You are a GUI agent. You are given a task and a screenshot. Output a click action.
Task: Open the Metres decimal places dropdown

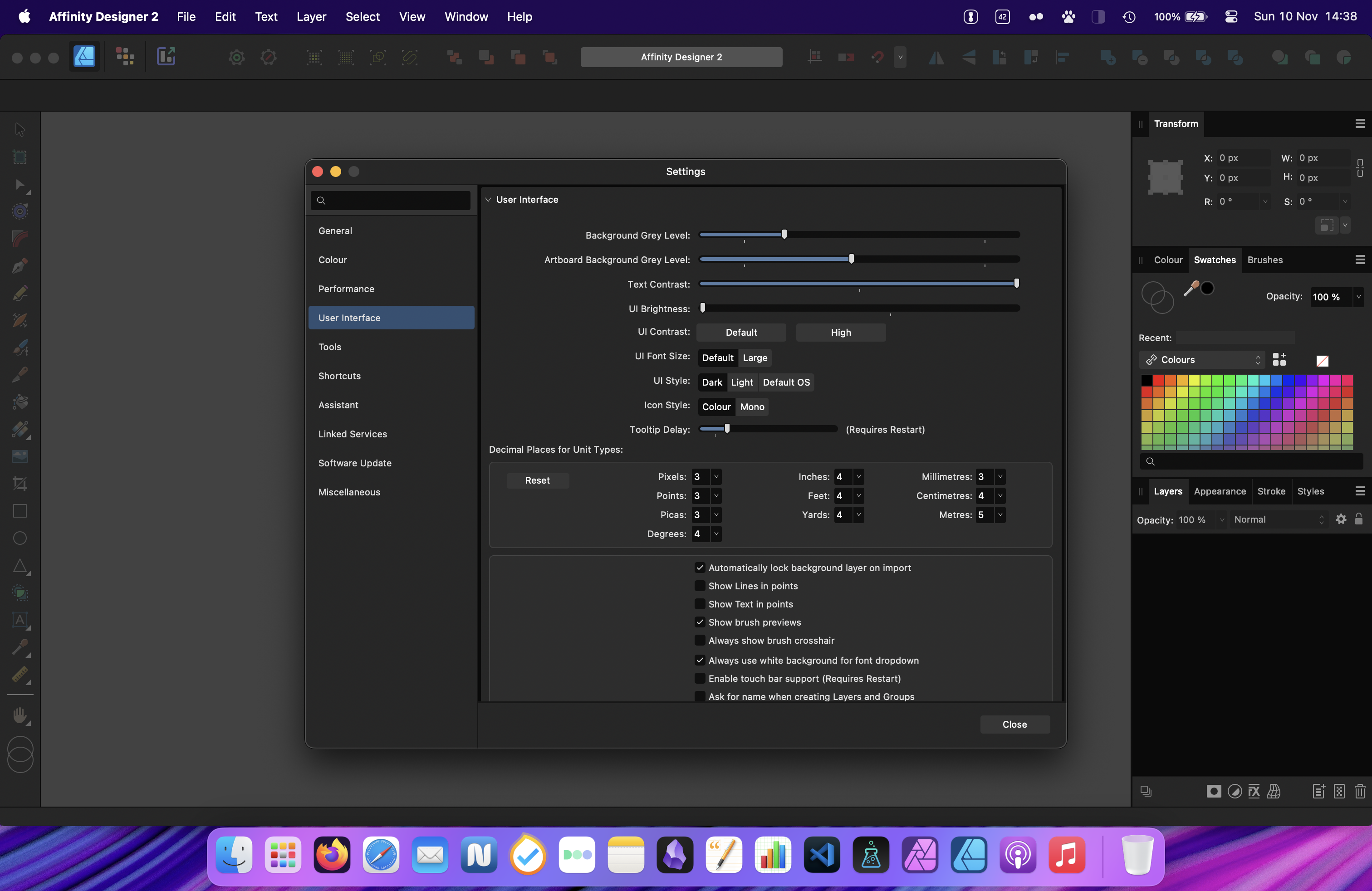pos(1000,514)
